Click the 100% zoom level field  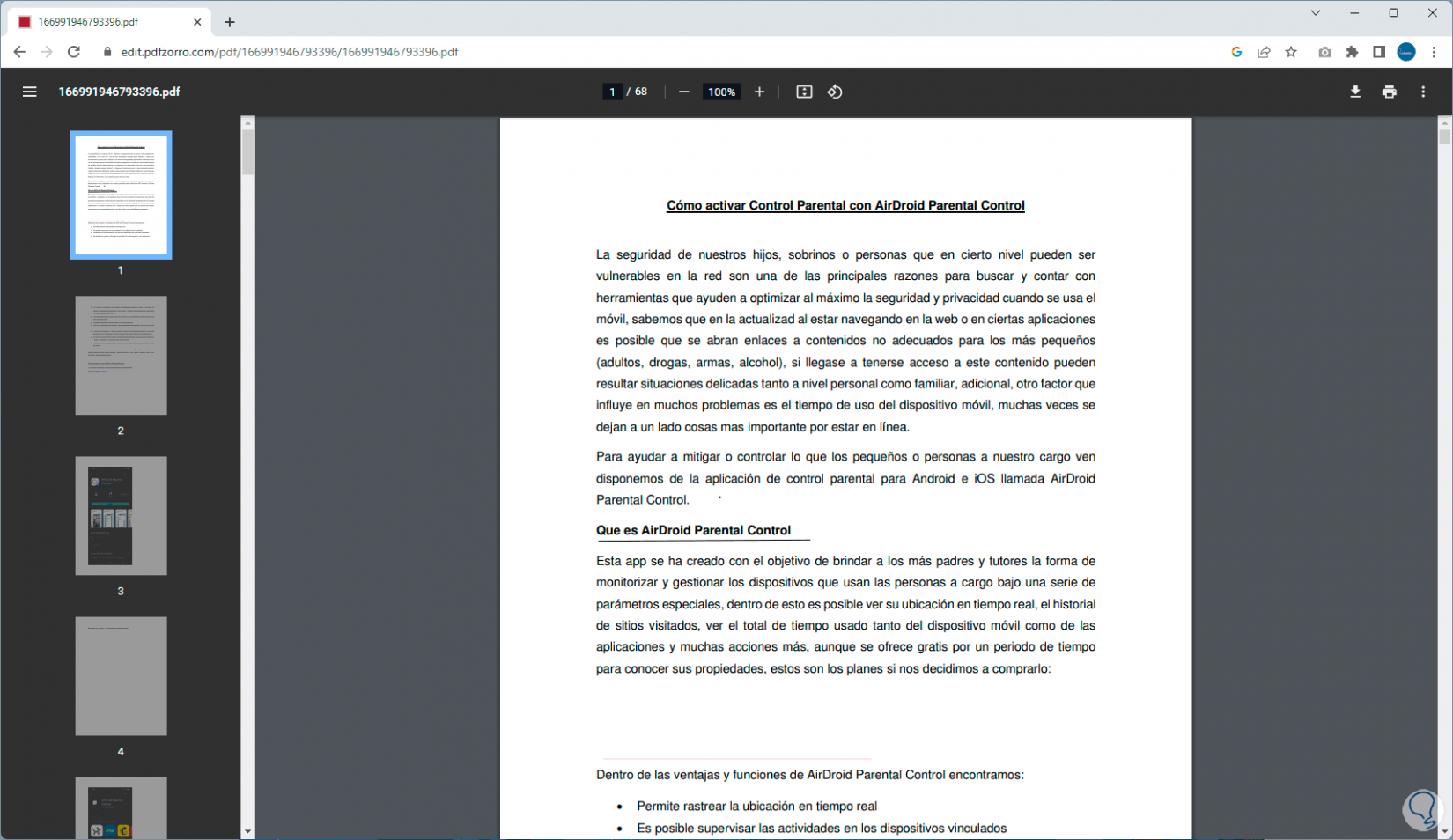coord(721,92)
